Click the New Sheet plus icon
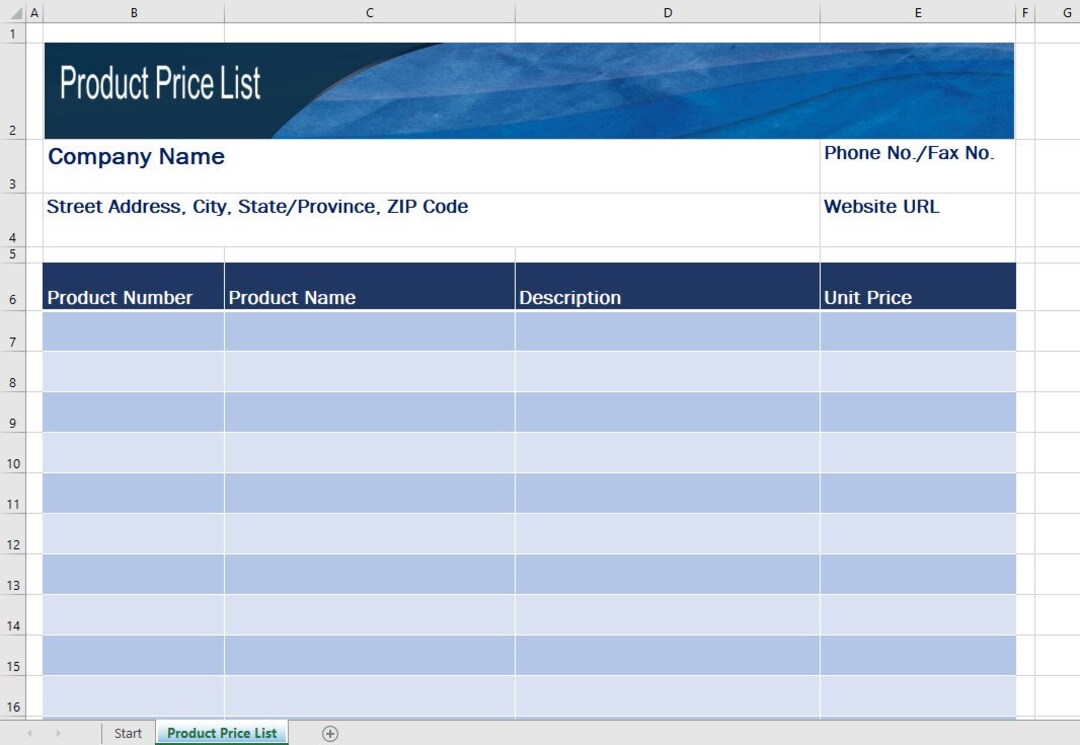The image size is (1080, 745). 330,733
